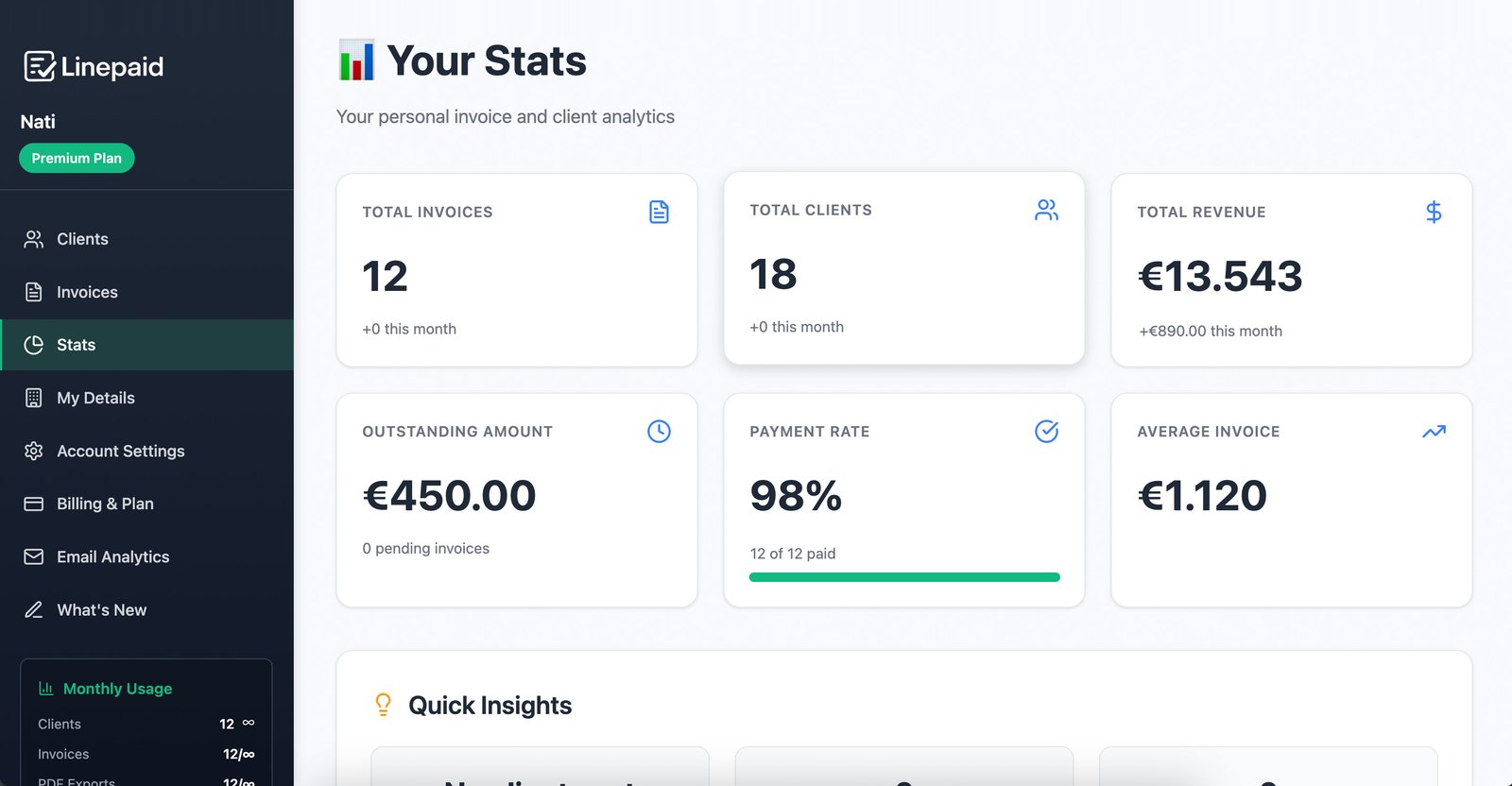This screenshot has height=786, width=1512.
Task: Click the checkmark circle icon in Payment Rate
Action: [x=1046, y=431]
